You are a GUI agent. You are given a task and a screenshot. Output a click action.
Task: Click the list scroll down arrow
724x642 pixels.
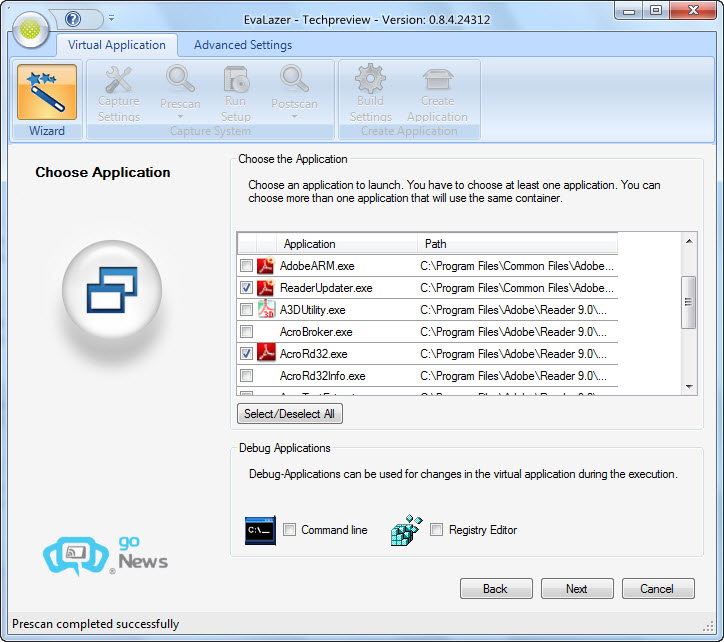tap(689, 387)
